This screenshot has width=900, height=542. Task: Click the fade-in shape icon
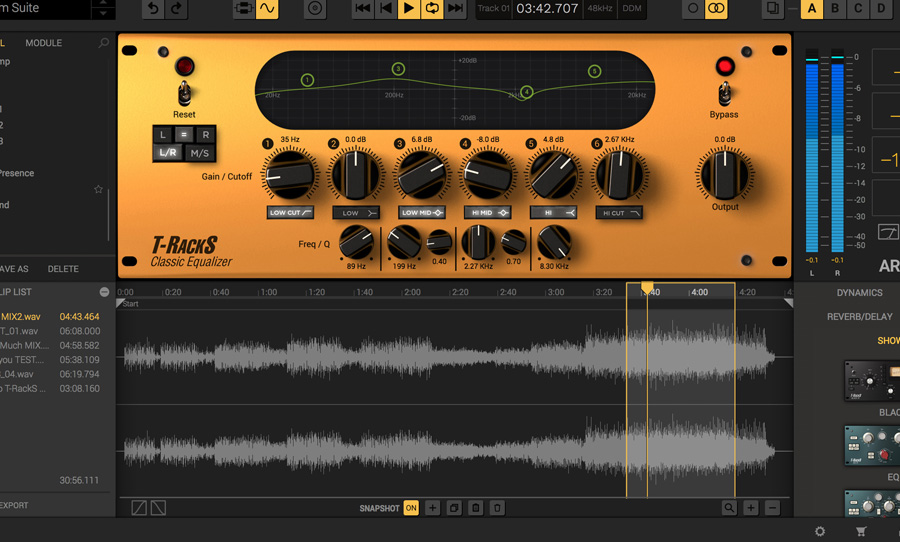(139, 508)
